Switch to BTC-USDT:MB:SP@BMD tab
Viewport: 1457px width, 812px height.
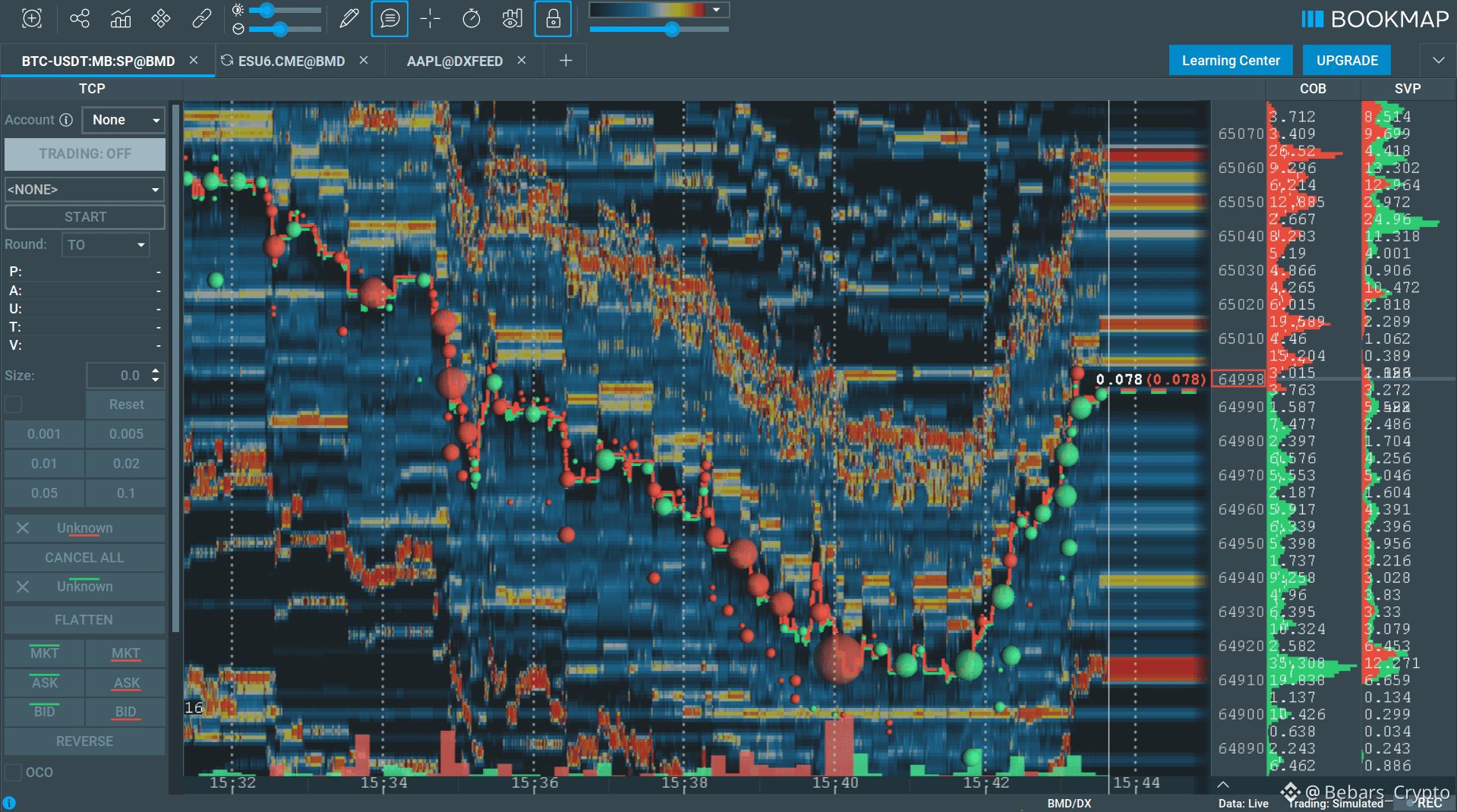(98, 61)
